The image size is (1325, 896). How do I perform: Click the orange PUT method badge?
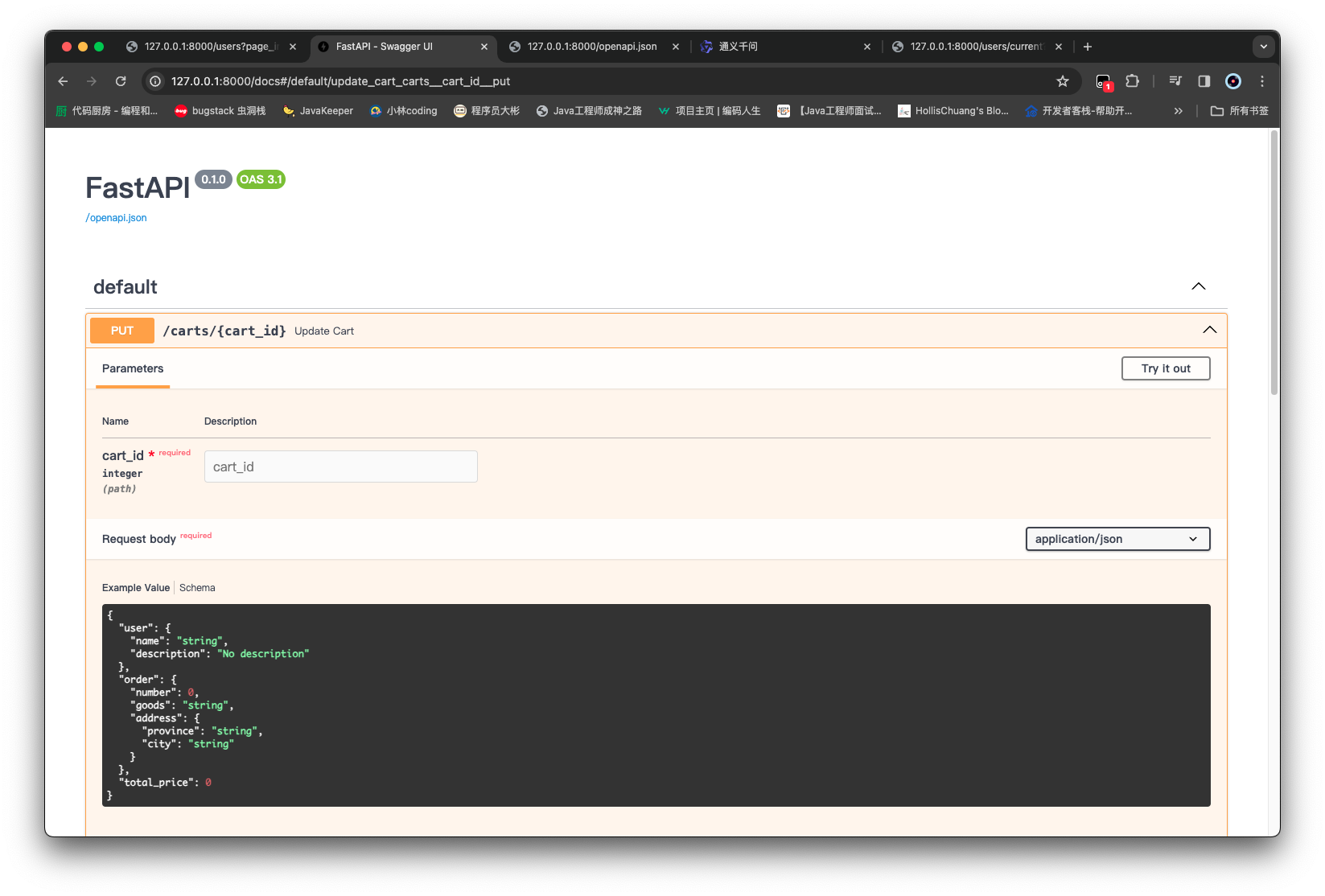[122, 331]
